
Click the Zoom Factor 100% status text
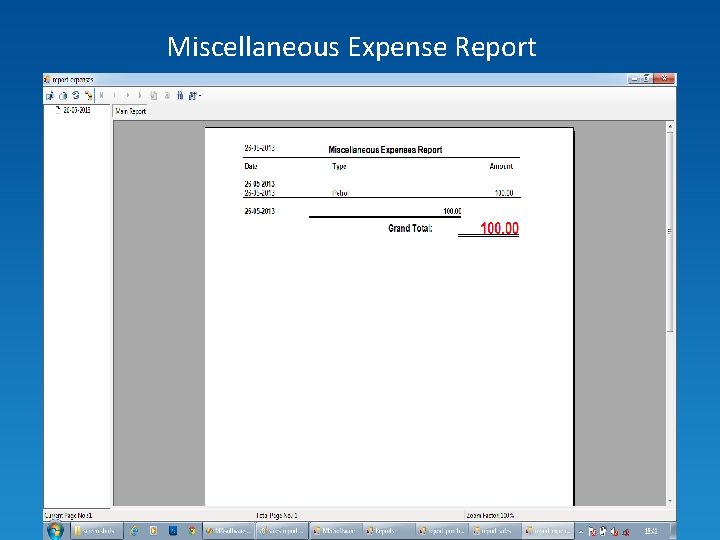489,516
